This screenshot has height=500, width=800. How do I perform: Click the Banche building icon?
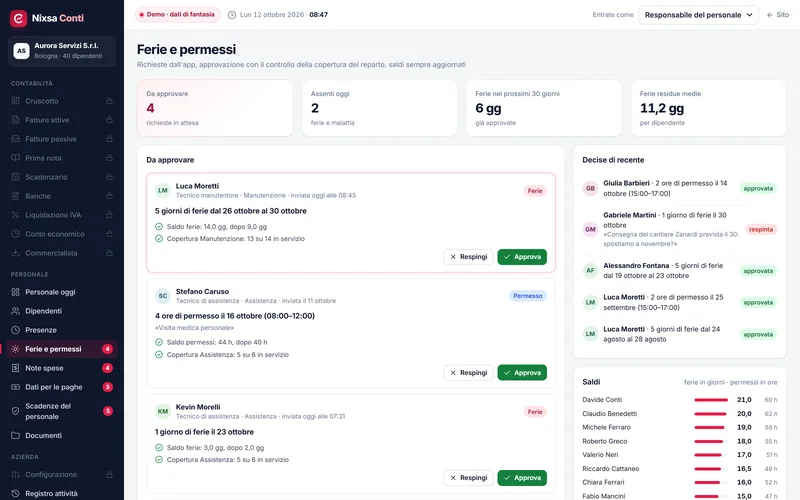pyautogui.click(x=15, y=196)
